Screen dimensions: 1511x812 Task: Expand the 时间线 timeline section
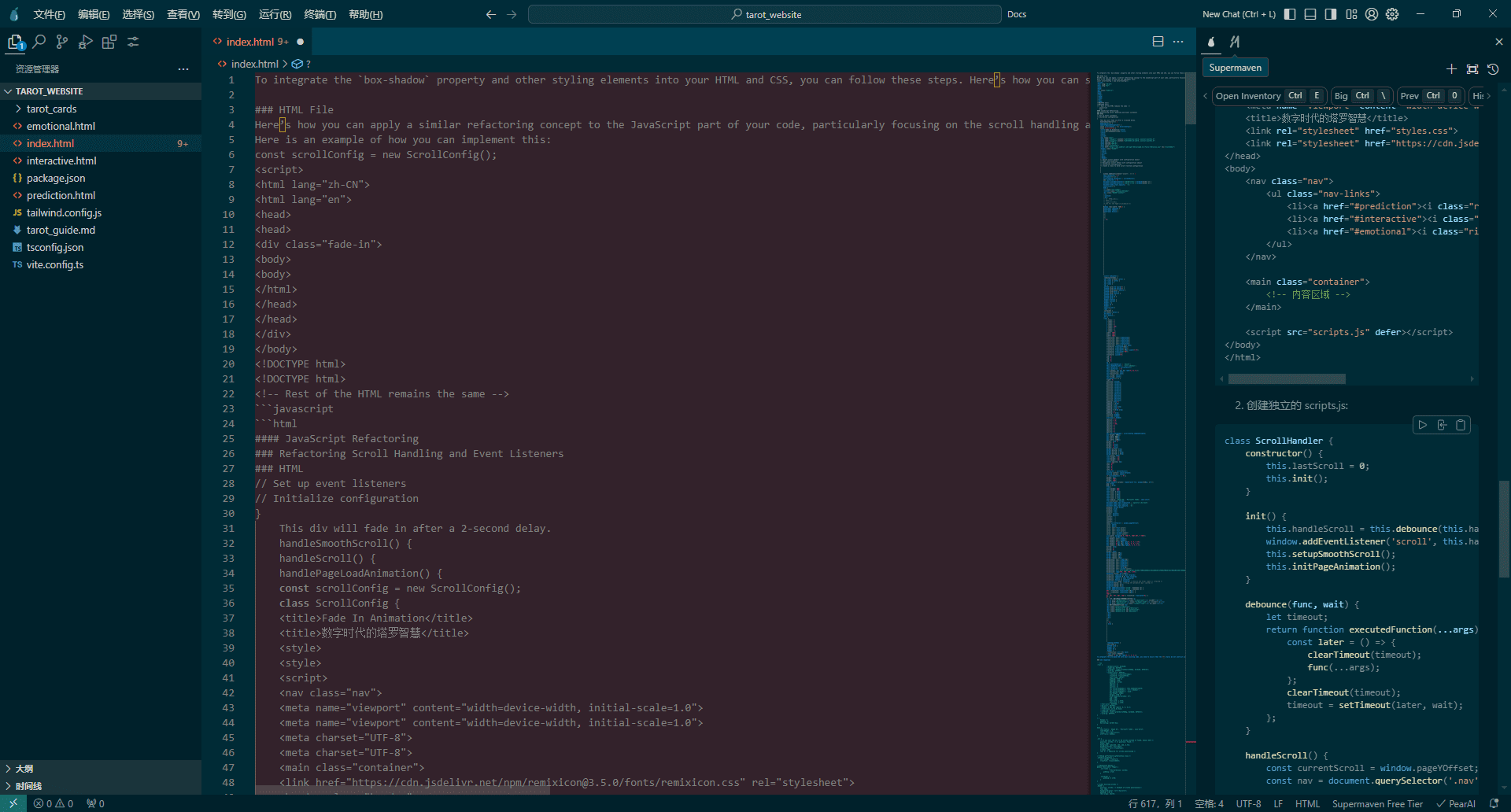[x=101, y=786]
